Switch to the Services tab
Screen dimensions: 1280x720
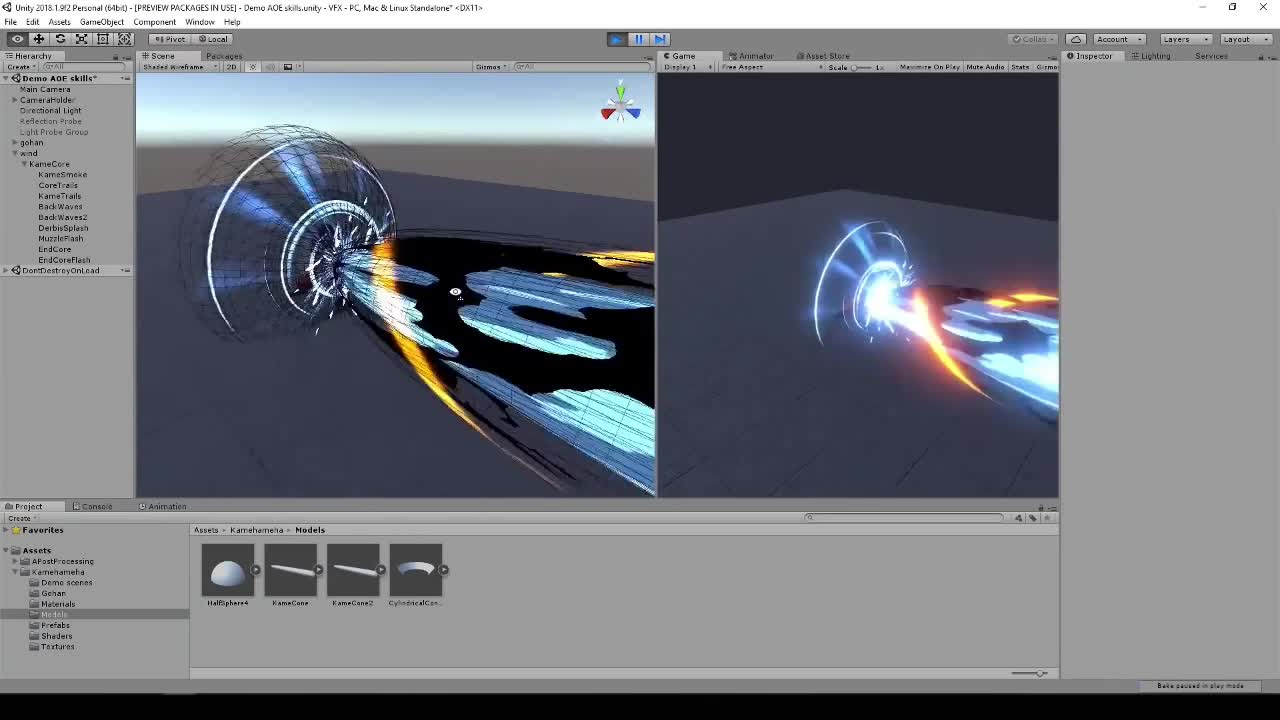[x=1211, y=56]
